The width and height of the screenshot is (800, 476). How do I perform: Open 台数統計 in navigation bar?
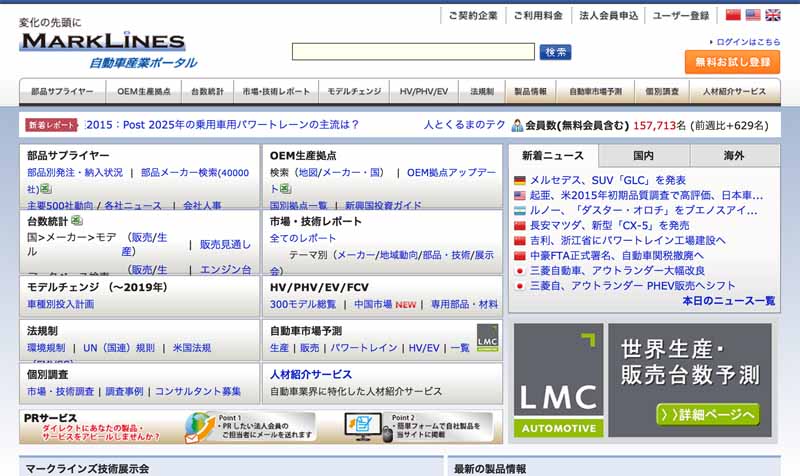pyautogui.click(x=207, y=91)
